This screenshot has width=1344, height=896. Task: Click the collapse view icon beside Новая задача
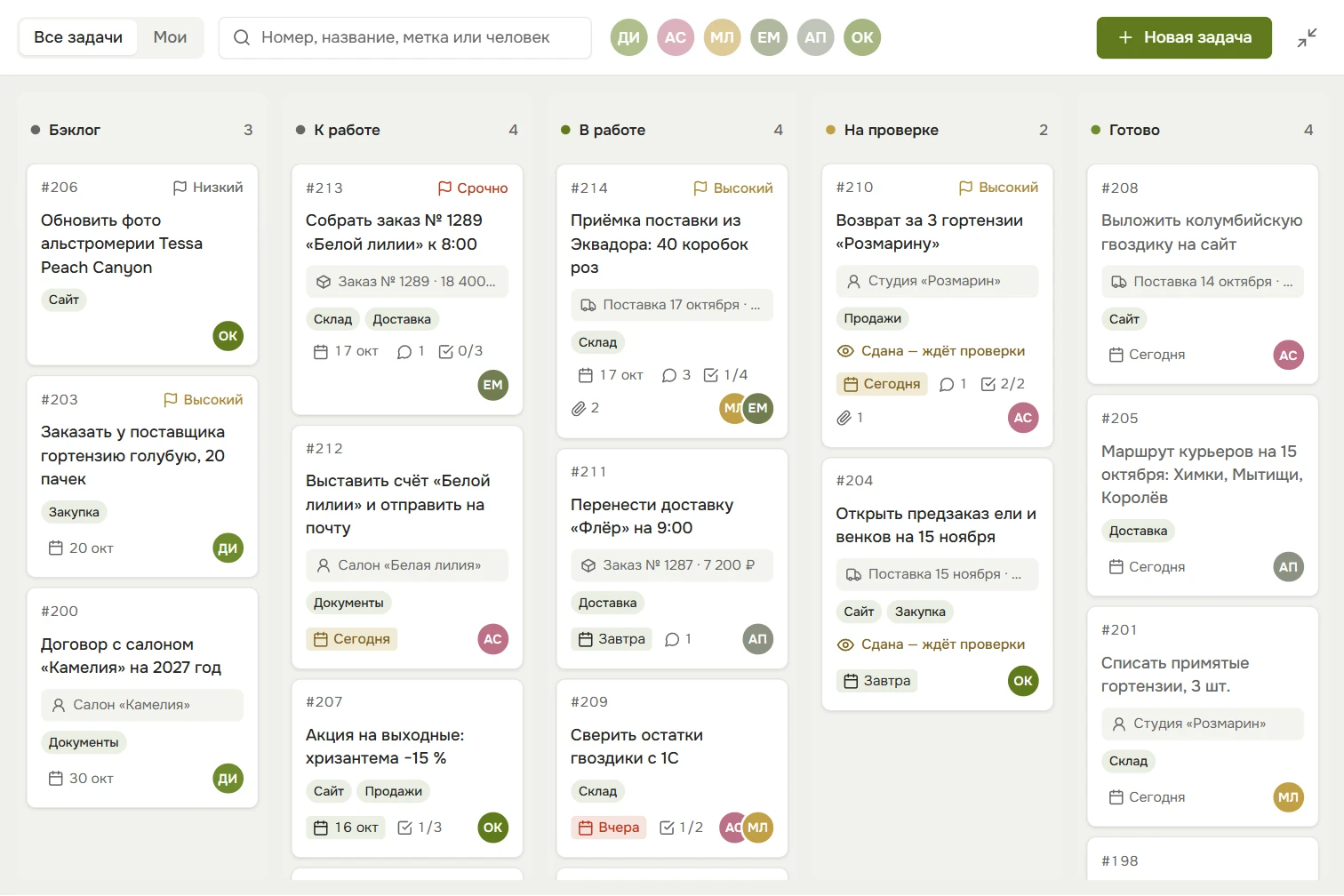1307,37
